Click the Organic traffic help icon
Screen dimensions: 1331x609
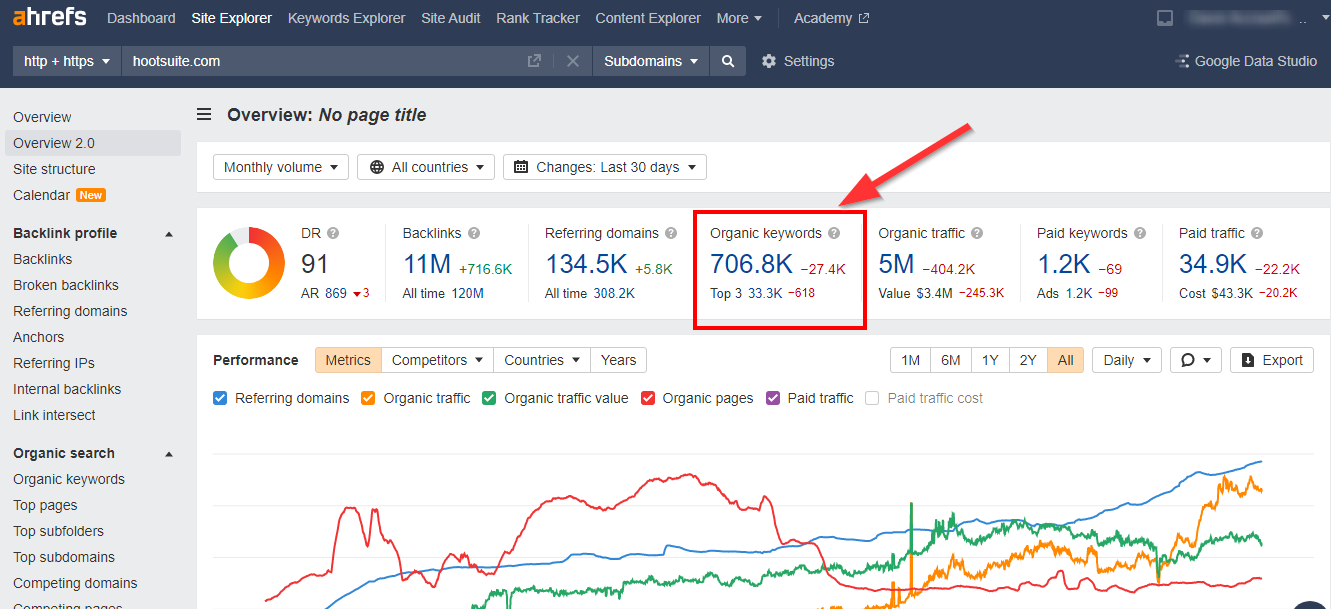click(977, 233)
